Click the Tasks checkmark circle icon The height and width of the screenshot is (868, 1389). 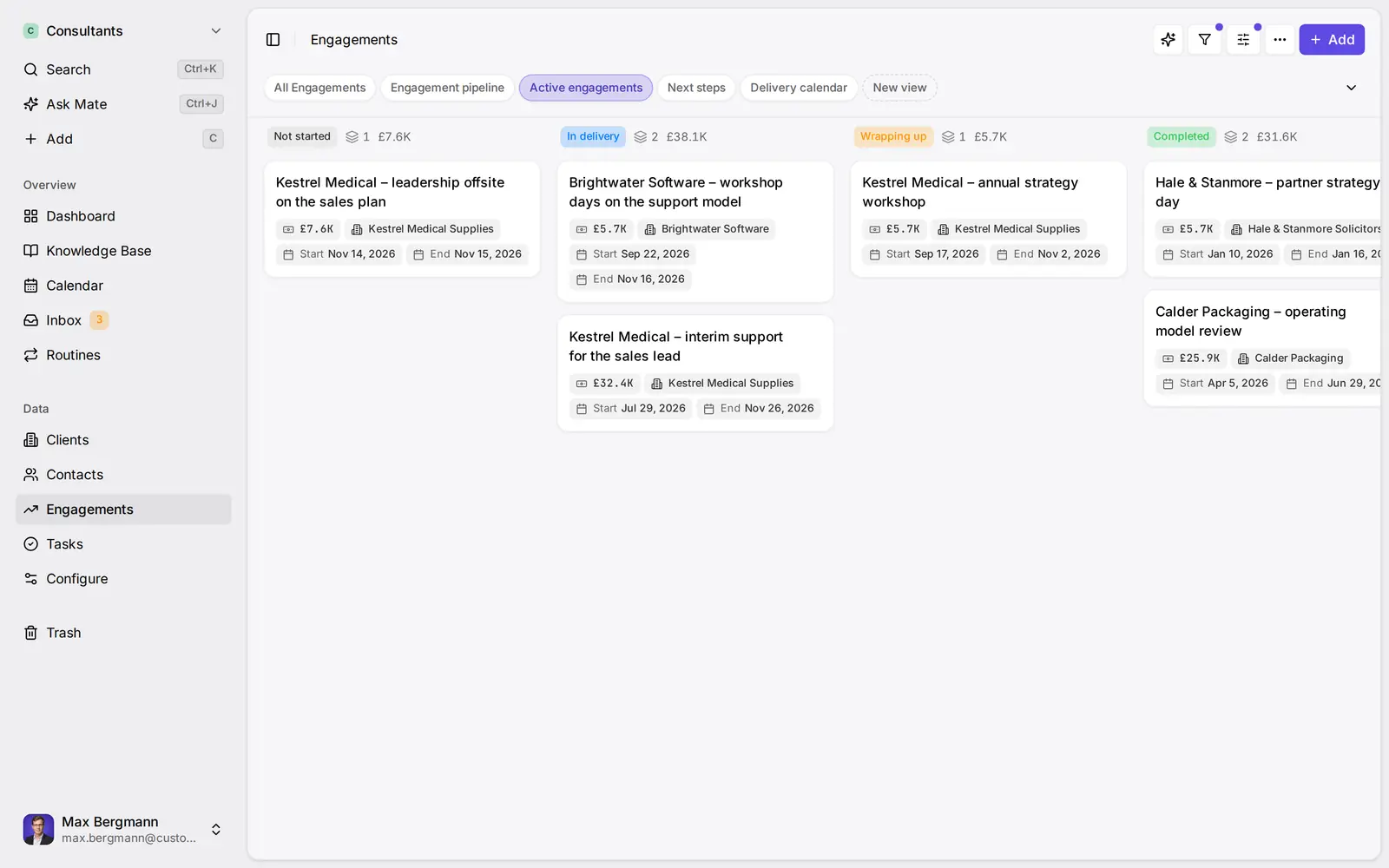[x=30, y=544]
